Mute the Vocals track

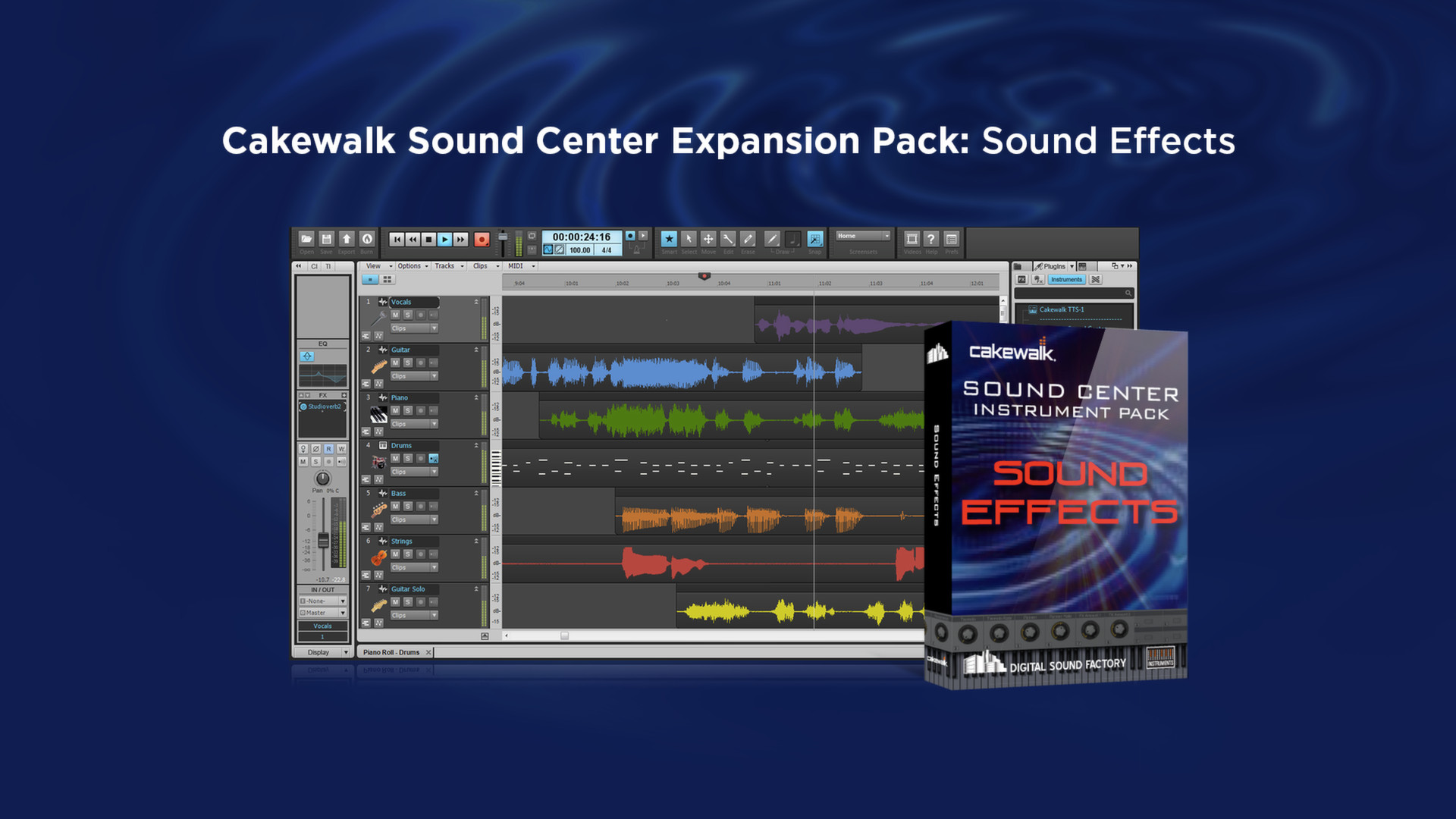395,315
